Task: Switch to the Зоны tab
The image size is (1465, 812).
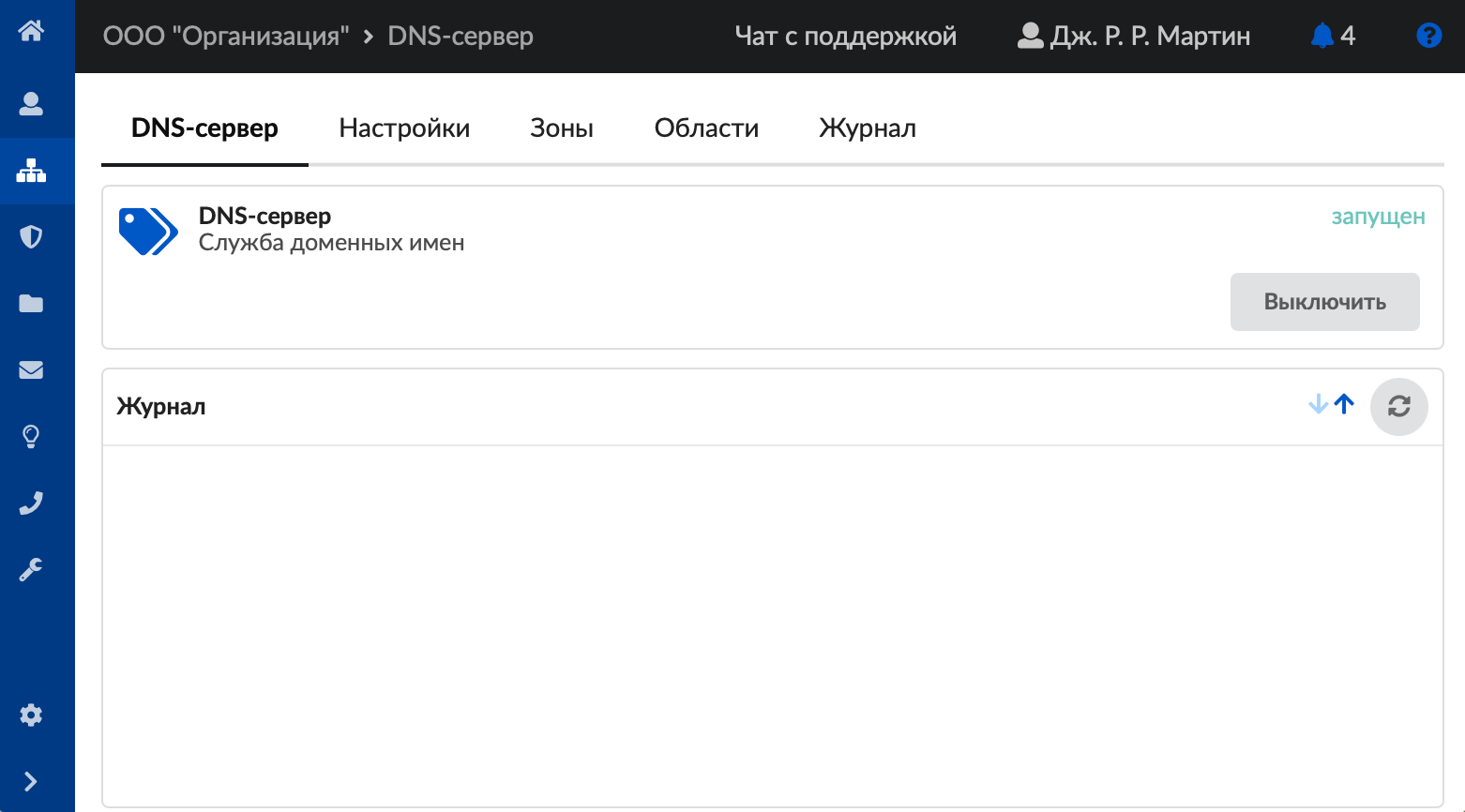Action: (x=562, y=128)
